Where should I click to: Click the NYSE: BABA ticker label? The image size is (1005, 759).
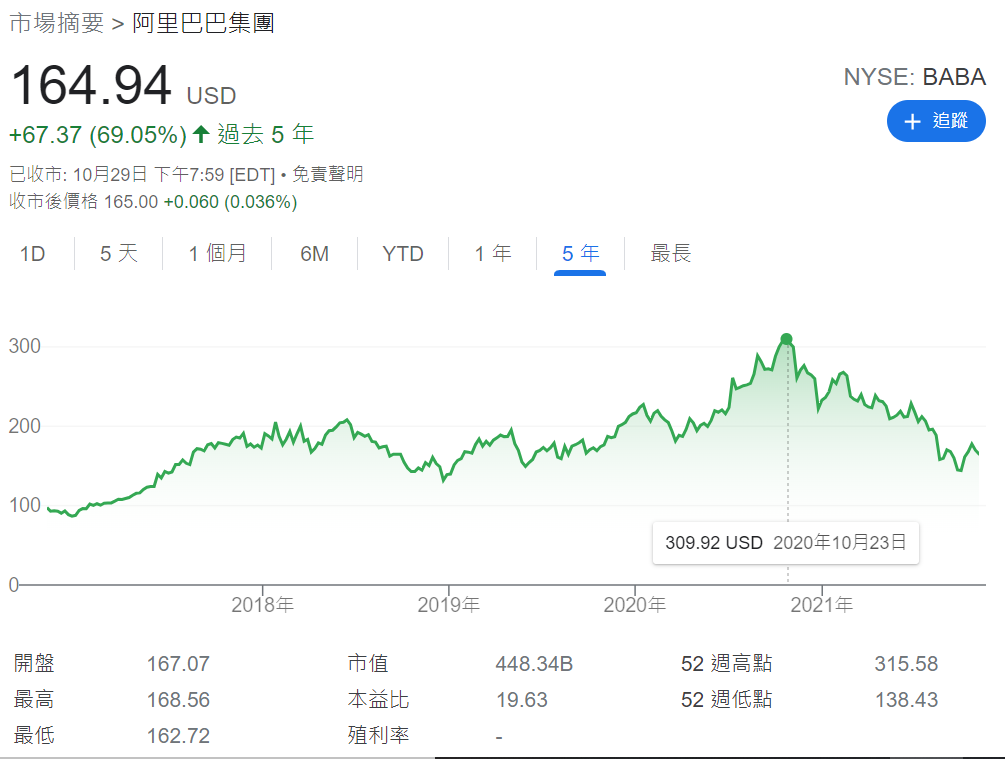pyautogui.click(x=915, y=77)
